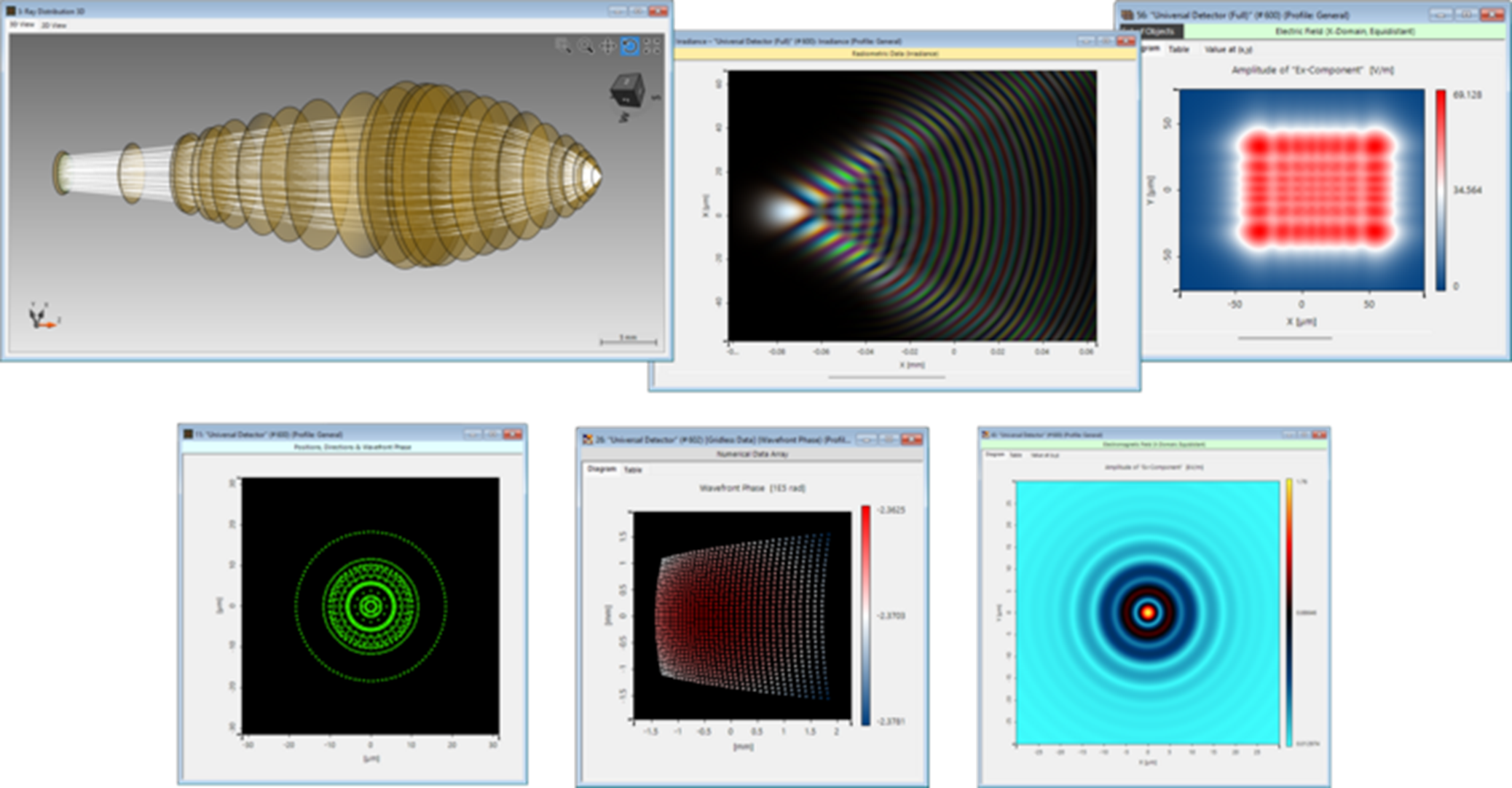Switch to the 2D View tab

(x=54, y=25)
